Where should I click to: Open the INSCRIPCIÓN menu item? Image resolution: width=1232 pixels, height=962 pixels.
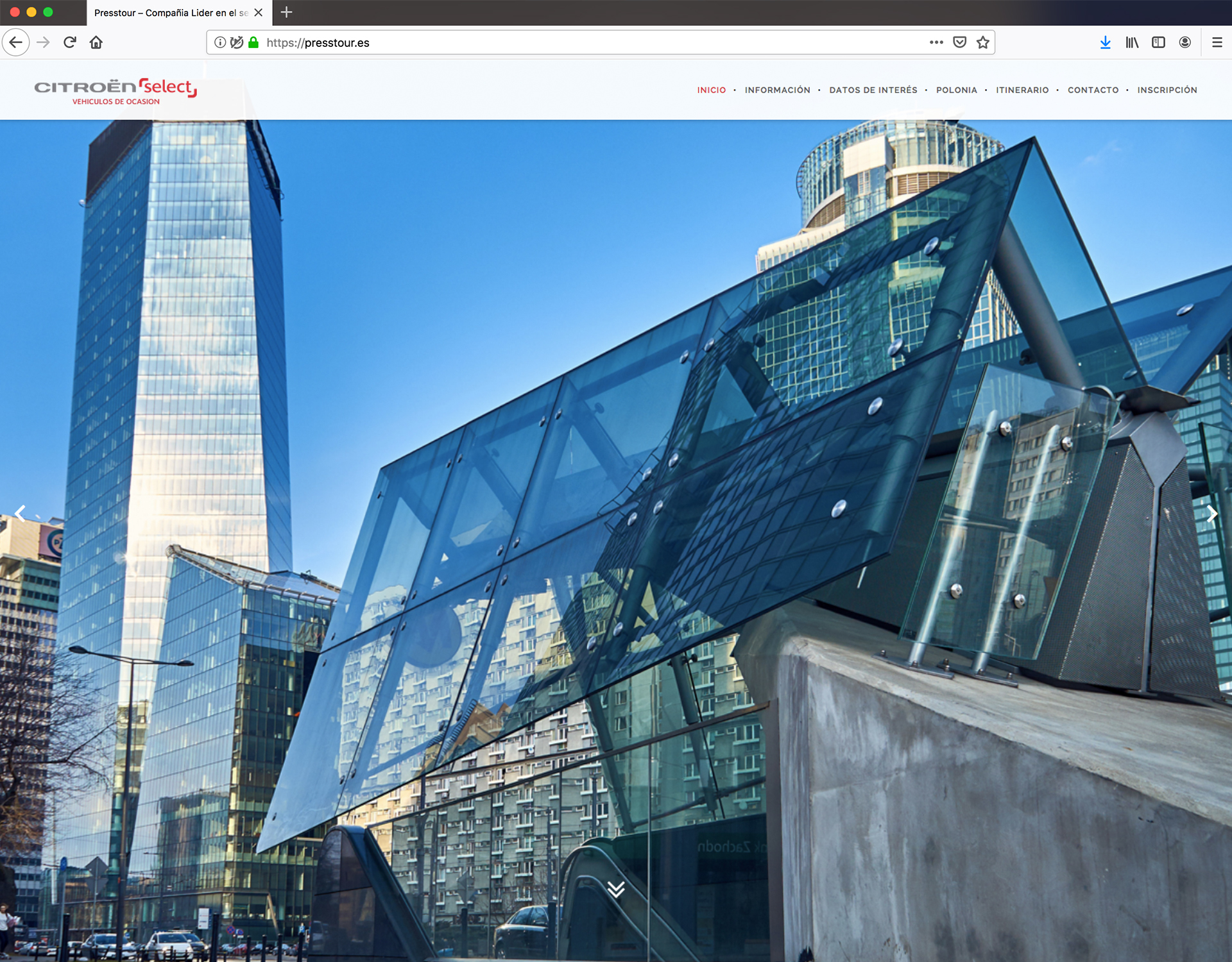(x=1167, y=90)
